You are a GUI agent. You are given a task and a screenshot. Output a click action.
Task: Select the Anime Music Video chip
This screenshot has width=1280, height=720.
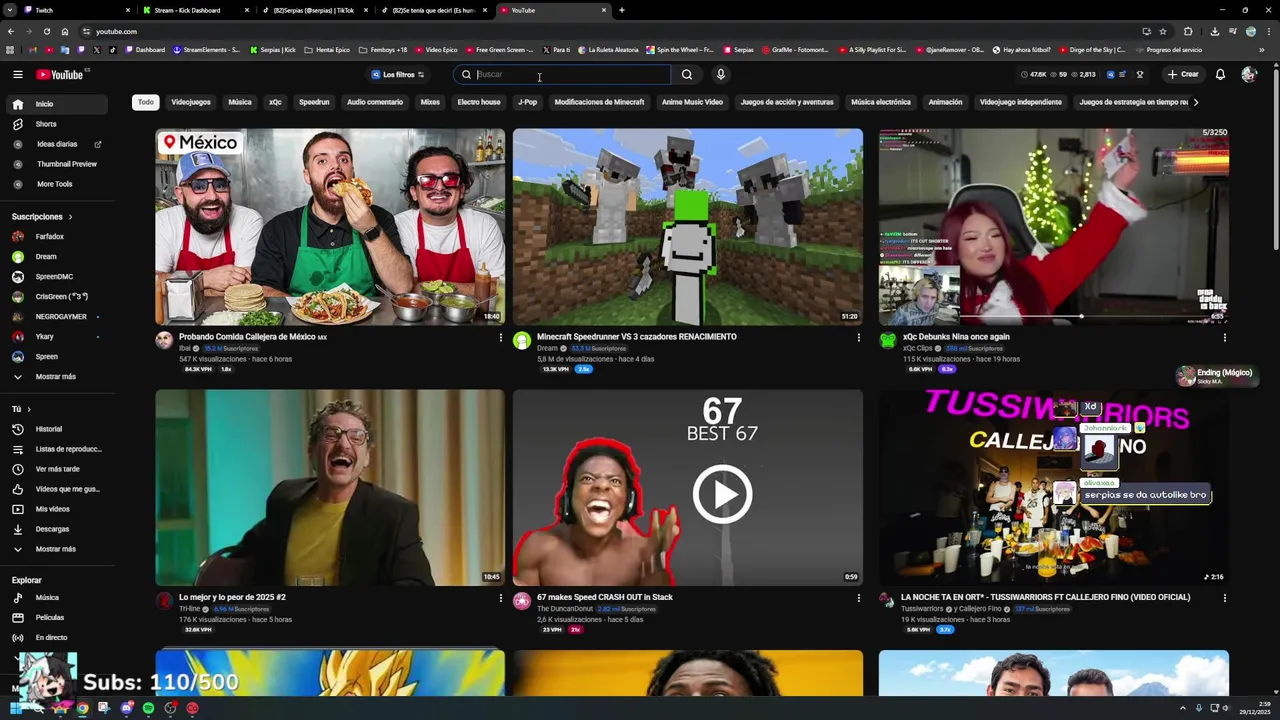692,102
